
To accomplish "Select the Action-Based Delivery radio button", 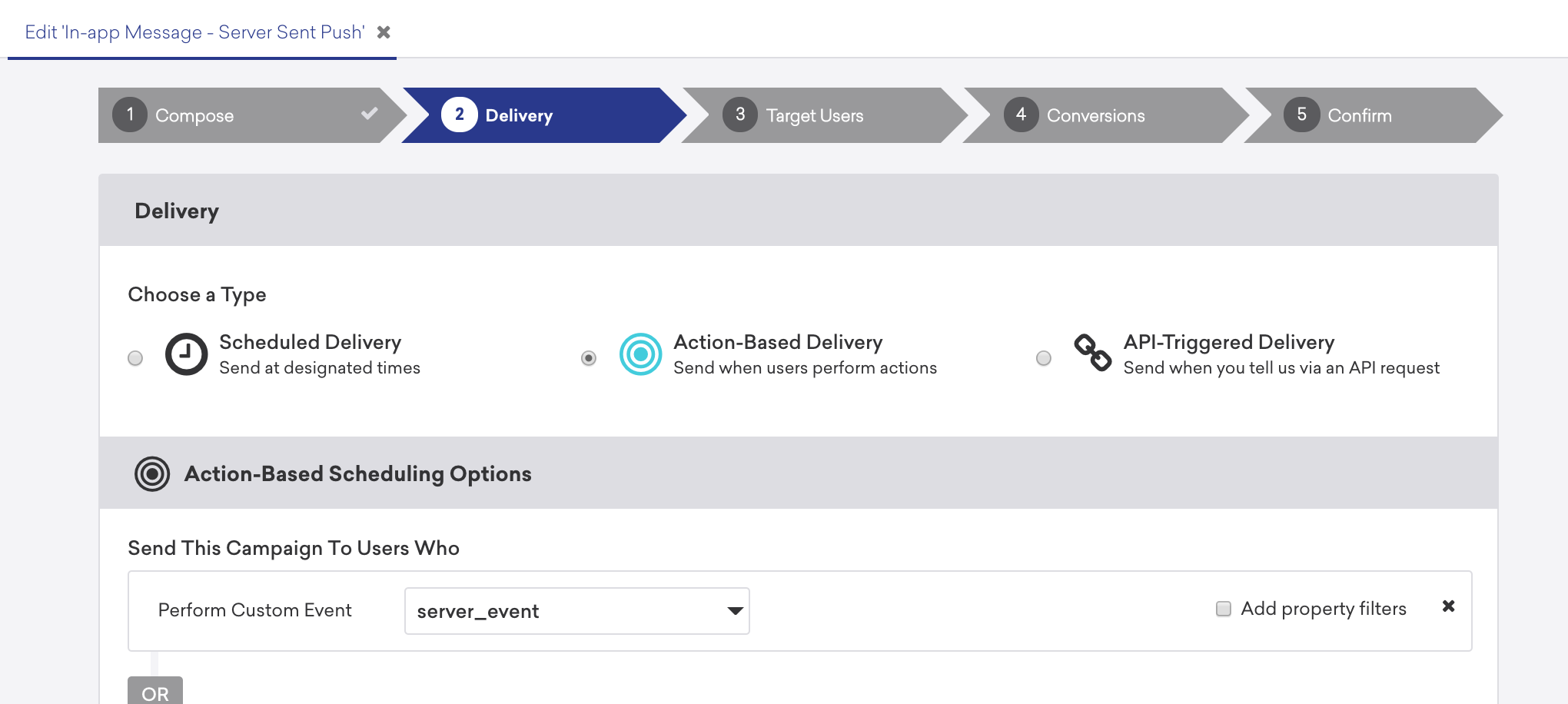I will [589, 358].
